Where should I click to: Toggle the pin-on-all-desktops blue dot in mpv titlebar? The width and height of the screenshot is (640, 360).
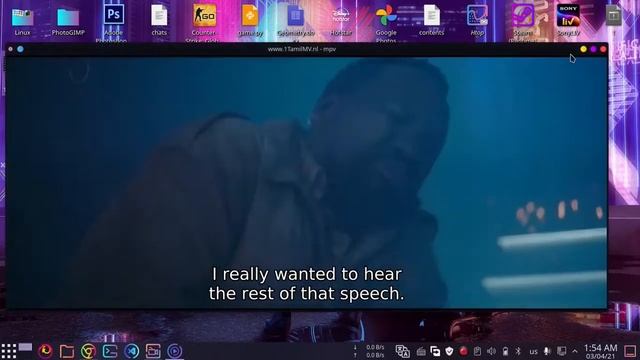(x=20, y=49)
